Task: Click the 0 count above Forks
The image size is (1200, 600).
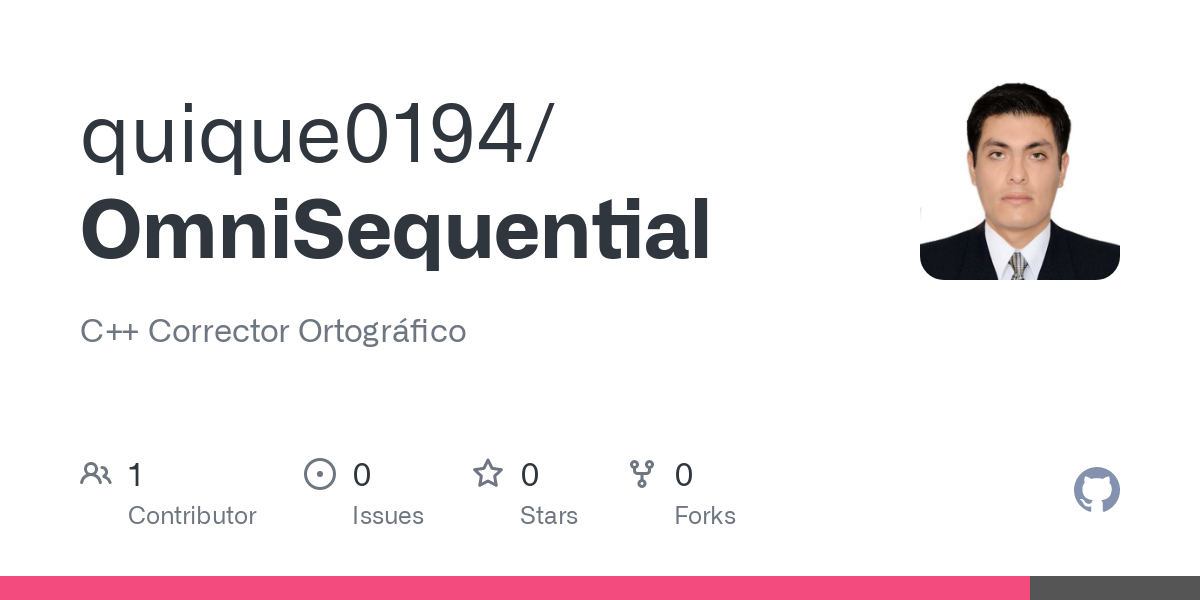Action: click(684, 475)
